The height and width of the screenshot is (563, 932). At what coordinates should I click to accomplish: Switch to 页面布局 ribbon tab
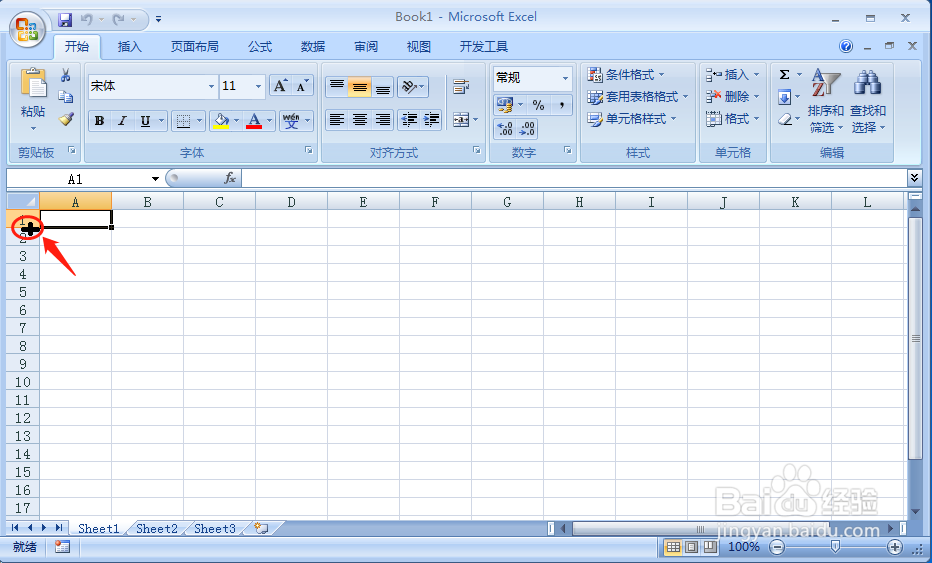(194, 47)
